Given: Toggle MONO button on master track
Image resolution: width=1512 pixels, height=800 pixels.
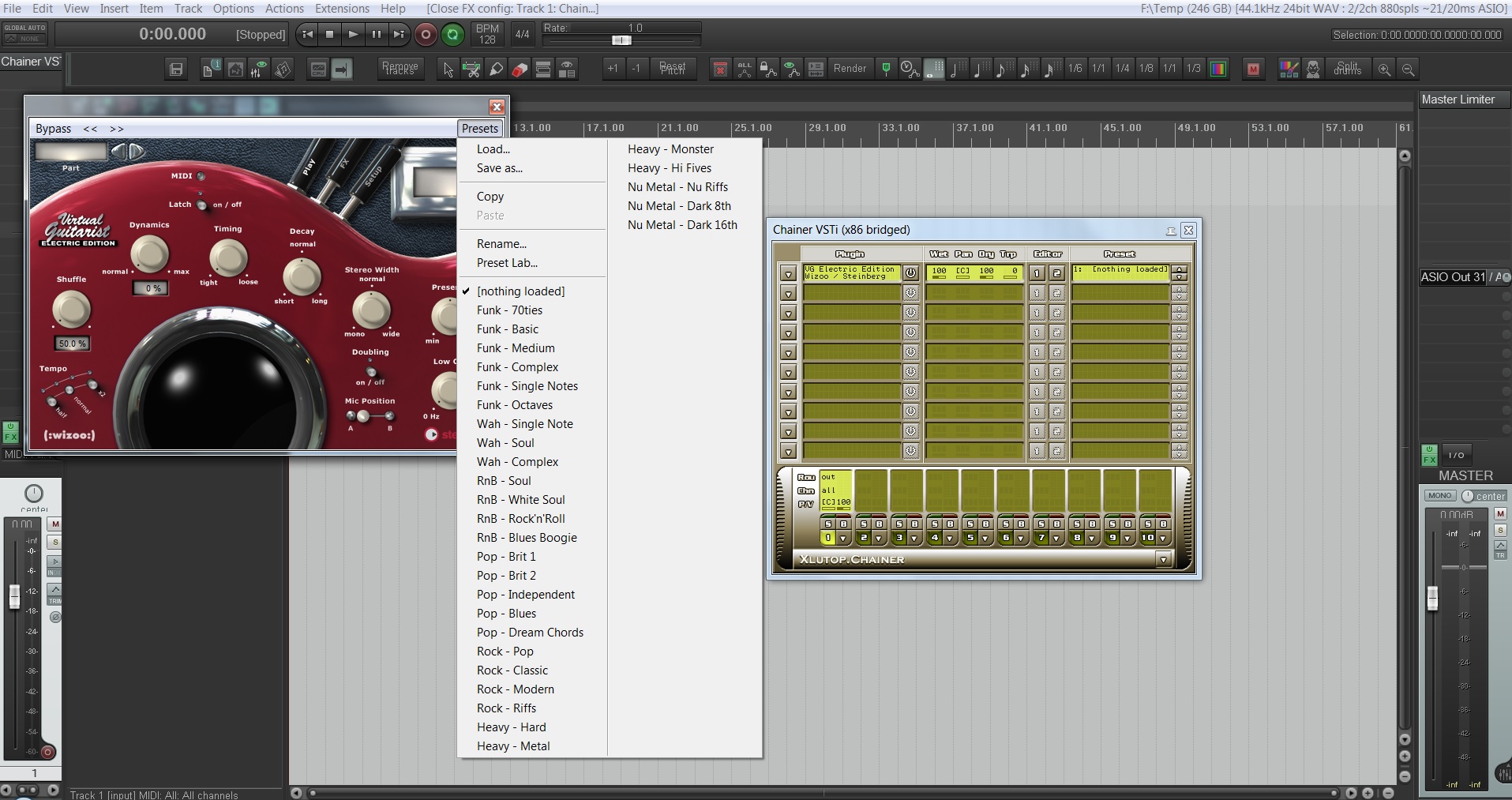Looking at the screenshot, I should pos(1439,496).
